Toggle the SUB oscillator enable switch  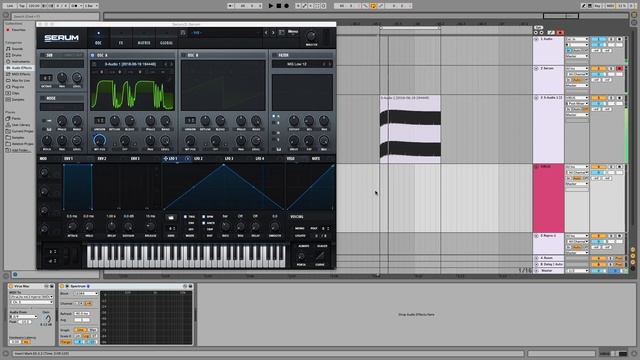point(42,55)
